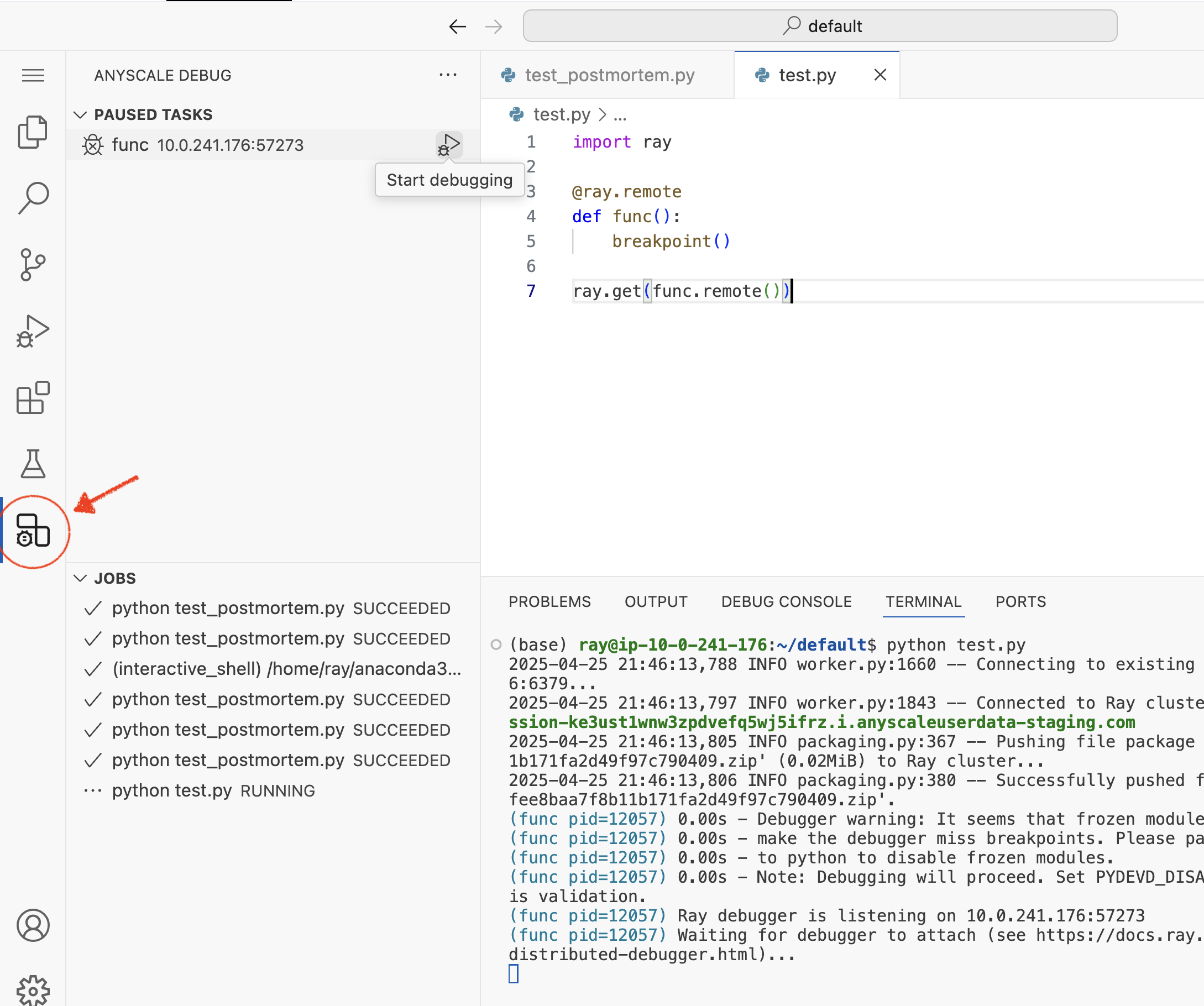Close the test.py editor tab
The width and height of the screenshot is (1204, 1006).
point(880,75)
